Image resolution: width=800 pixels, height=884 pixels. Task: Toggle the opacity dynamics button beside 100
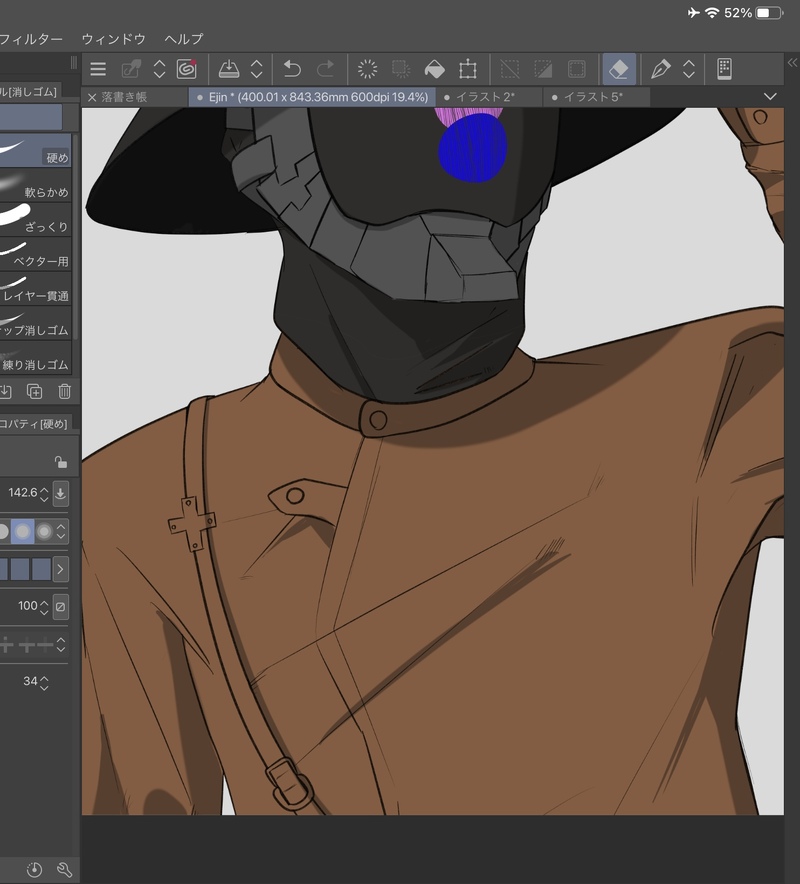[x=61, y=606]
